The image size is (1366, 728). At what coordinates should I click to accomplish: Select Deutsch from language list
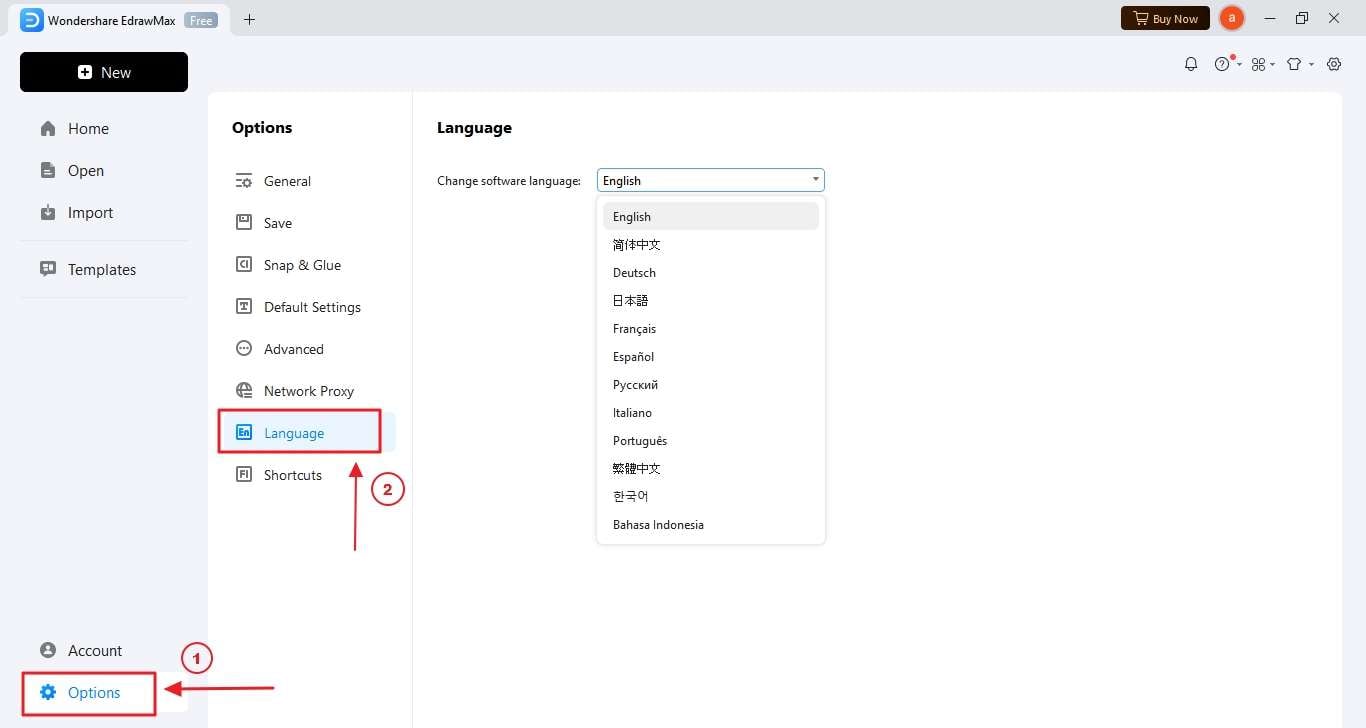pos(711,273)
